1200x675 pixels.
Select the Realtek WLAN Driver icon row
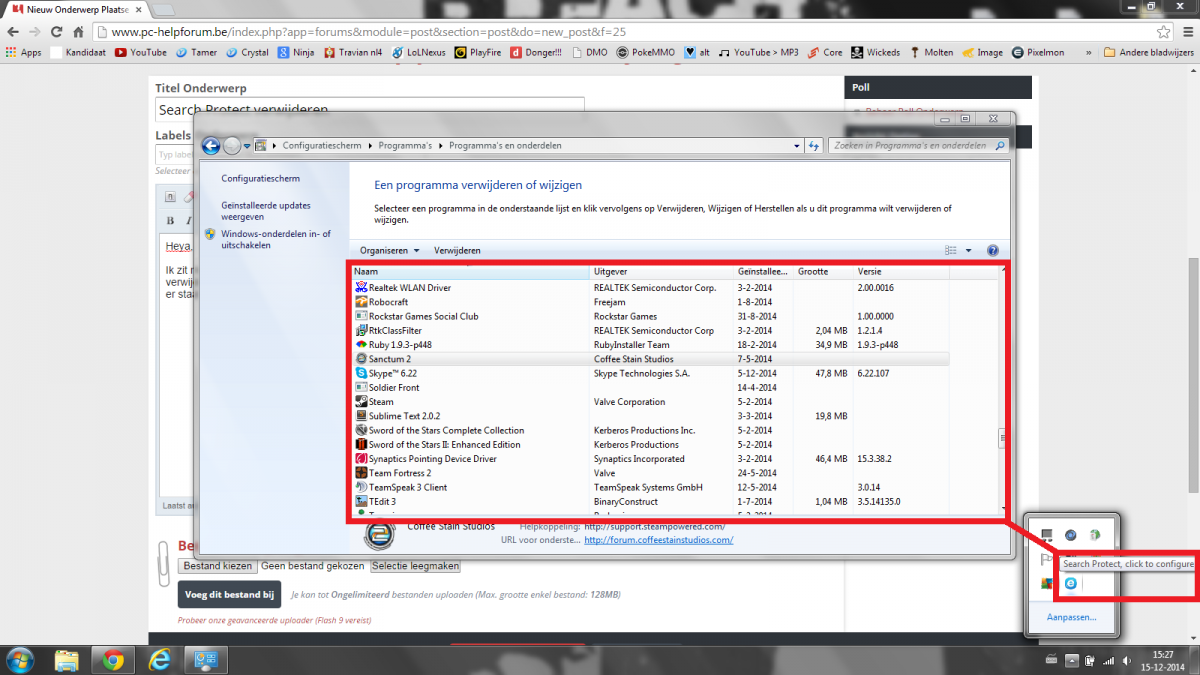coord(361,288)
